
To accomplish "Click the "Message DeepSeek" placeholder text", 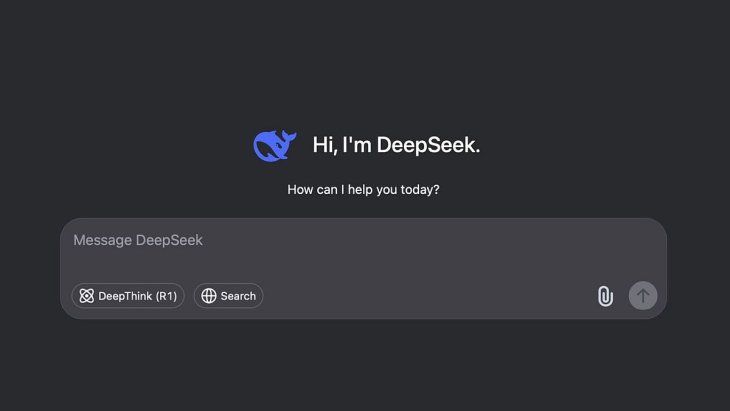I will [138, 240].
